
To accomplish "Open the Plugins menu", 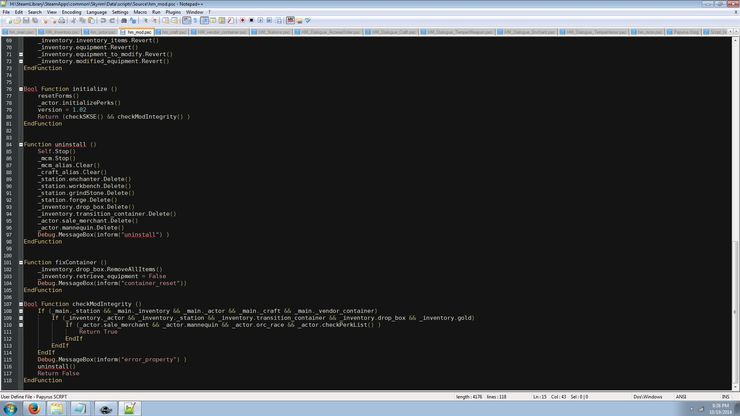I will tap(173, 12).
